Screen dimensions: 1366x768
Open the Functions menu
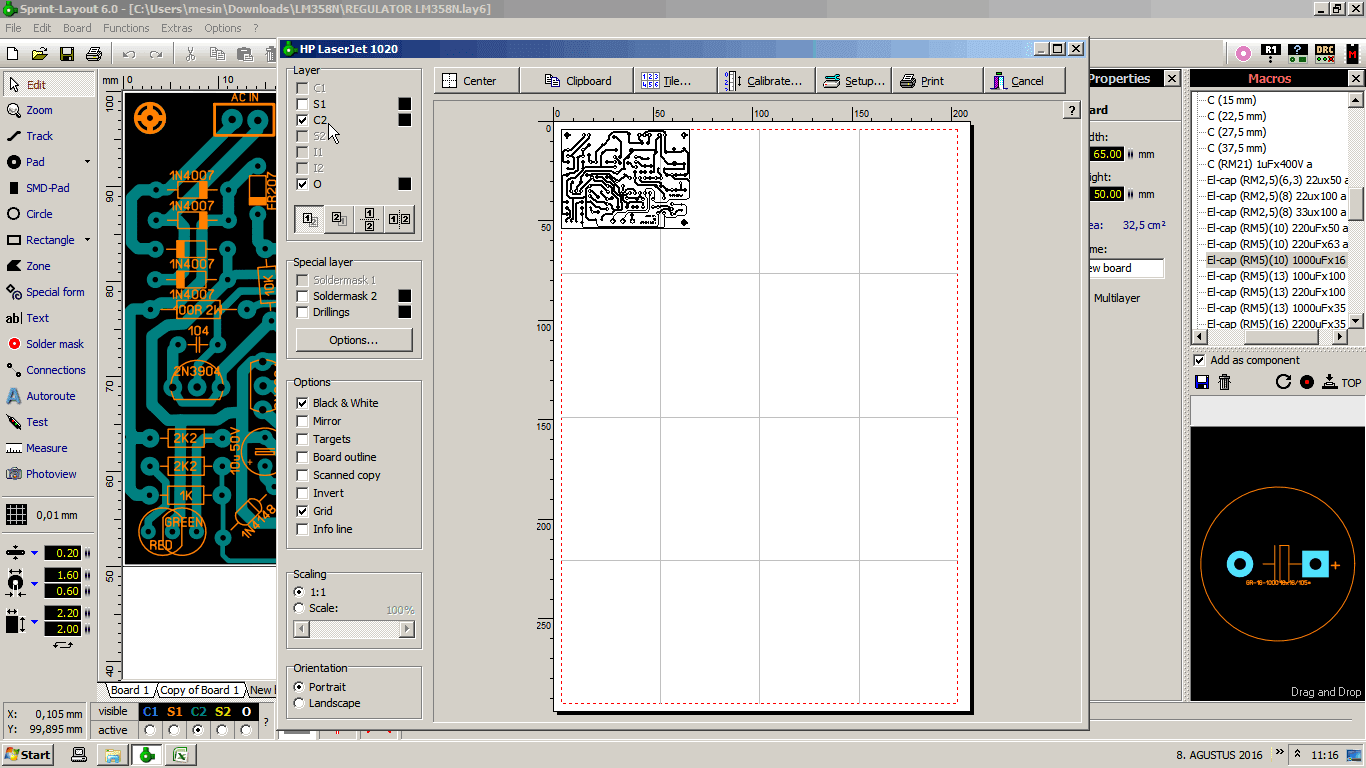[x=126, y=28]
